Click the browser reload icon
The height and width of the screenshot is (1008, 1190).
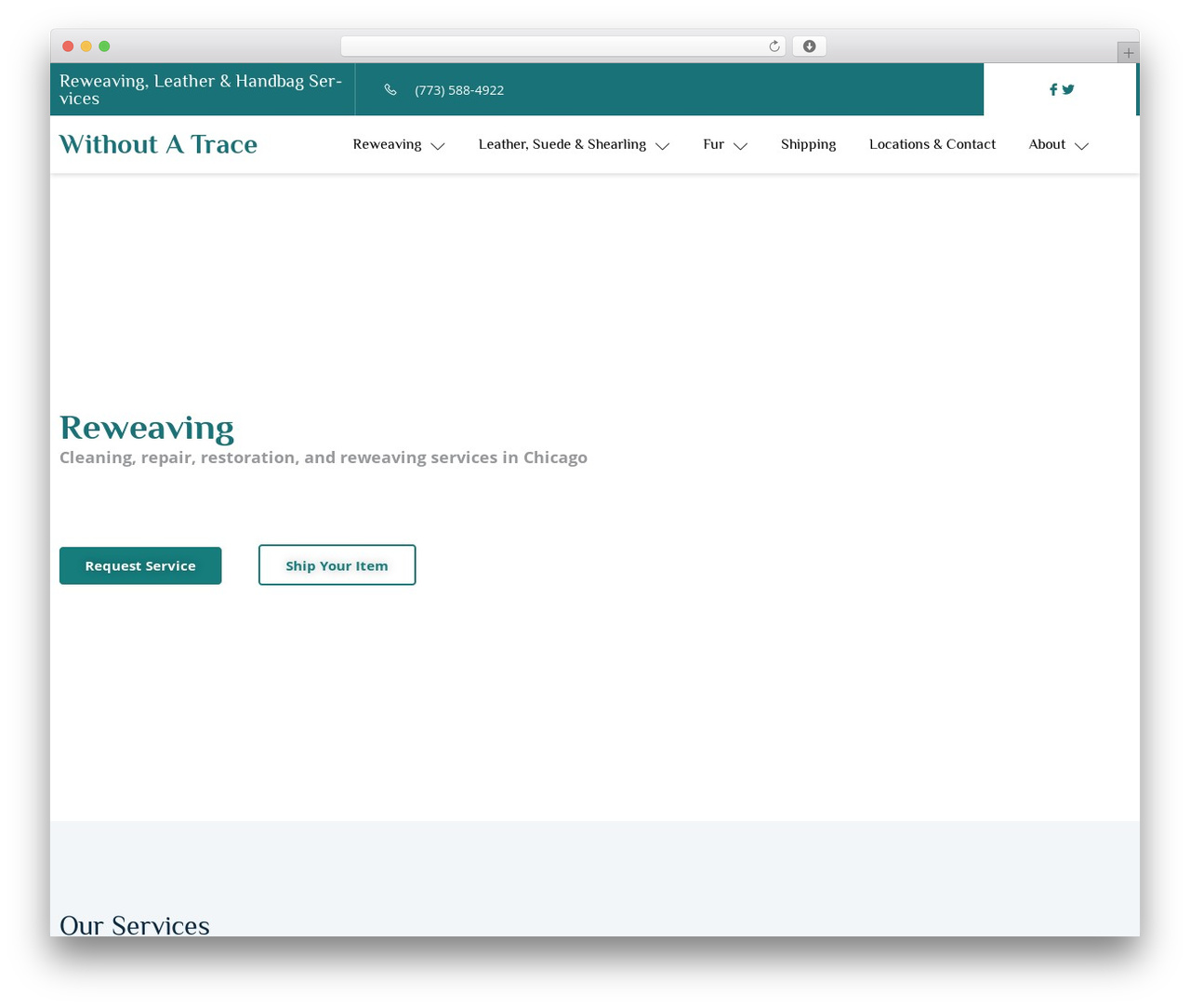coord(773,46)
